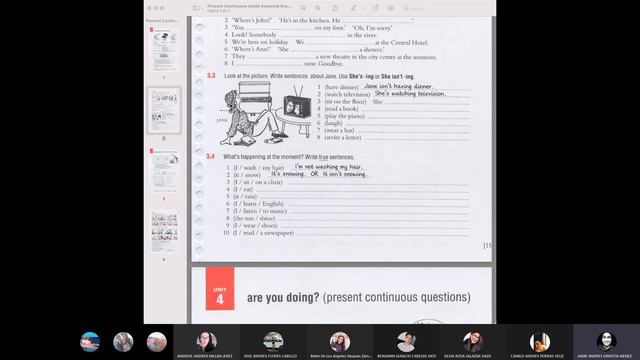
Task: Click answer 'I'm not washing my hair'
Action: [x=328, y=167]
